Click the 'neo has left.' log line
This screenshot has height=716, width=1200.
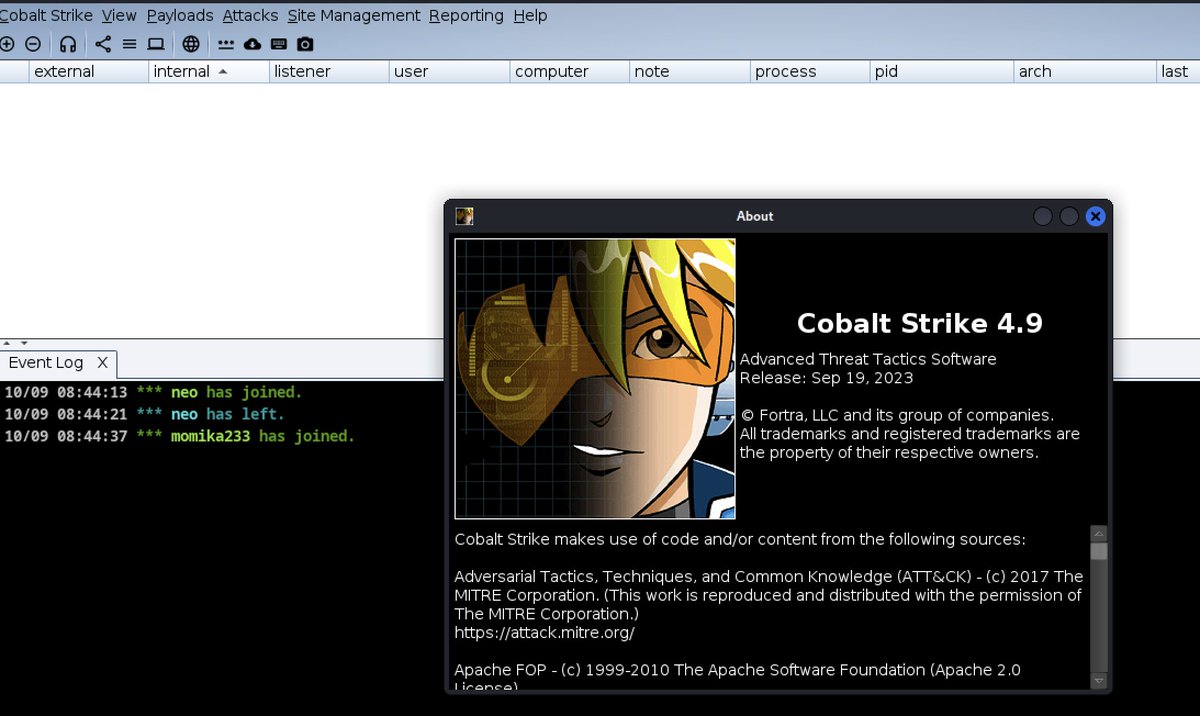[x=145, y=414]
